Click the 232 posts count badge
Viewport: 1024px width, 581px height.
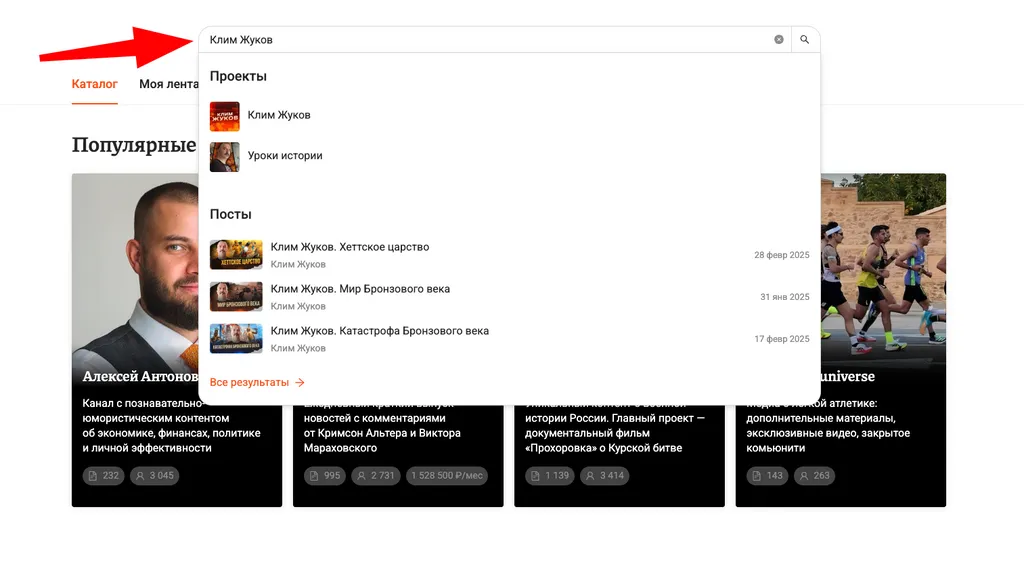[103, 476]
